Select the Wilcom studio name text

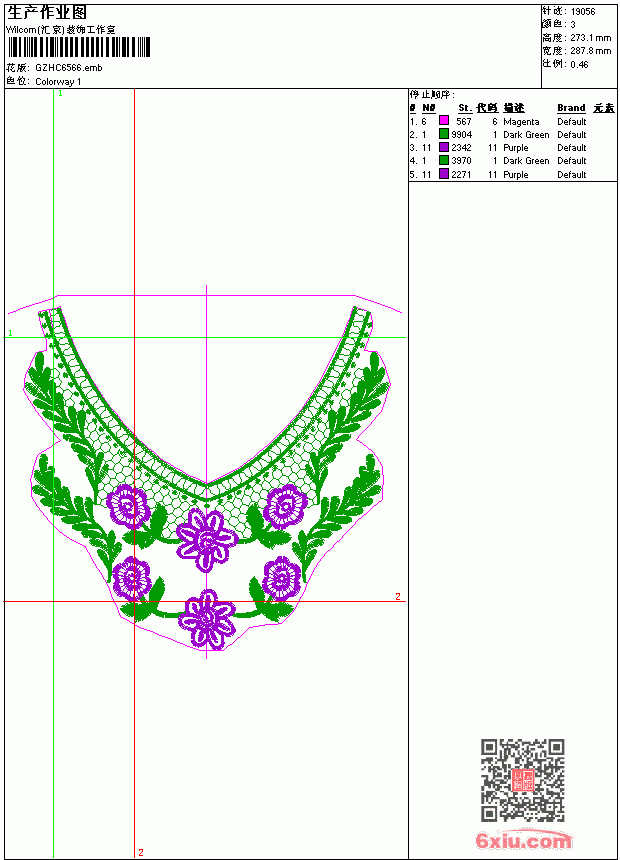click(x=61, y=30)
